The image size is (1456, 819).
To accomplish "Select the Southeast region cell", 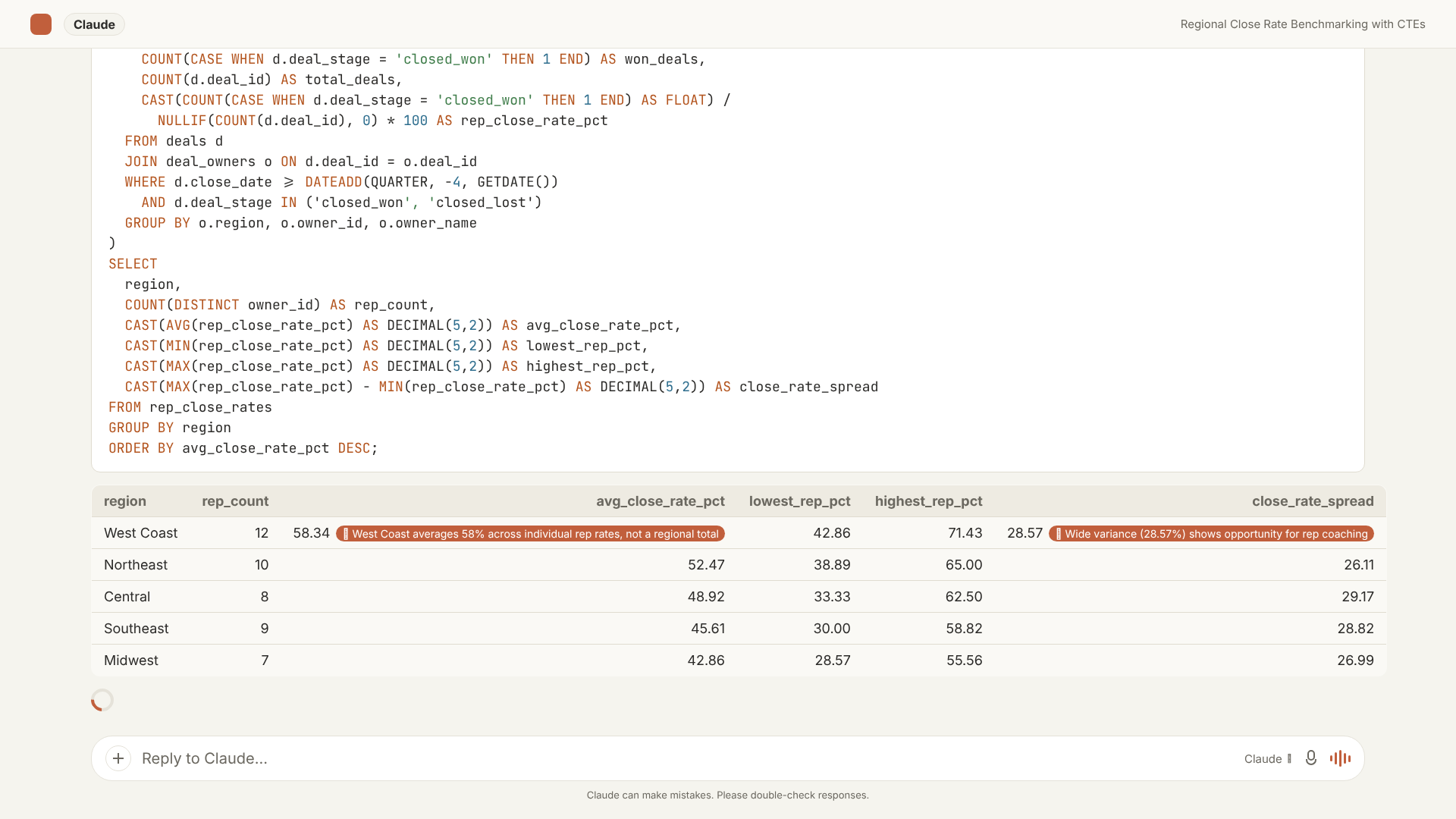I will 136,629.
